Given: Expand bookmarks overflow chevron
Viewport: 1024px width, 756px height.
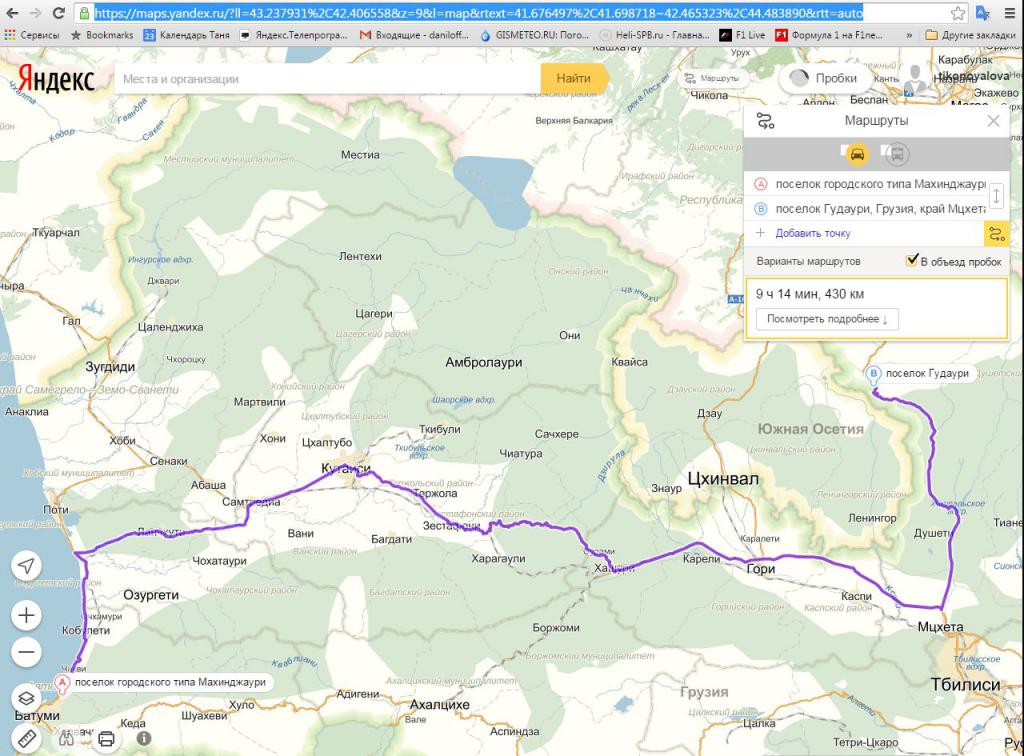Looking at the screenshot, I should coord(909,35).
